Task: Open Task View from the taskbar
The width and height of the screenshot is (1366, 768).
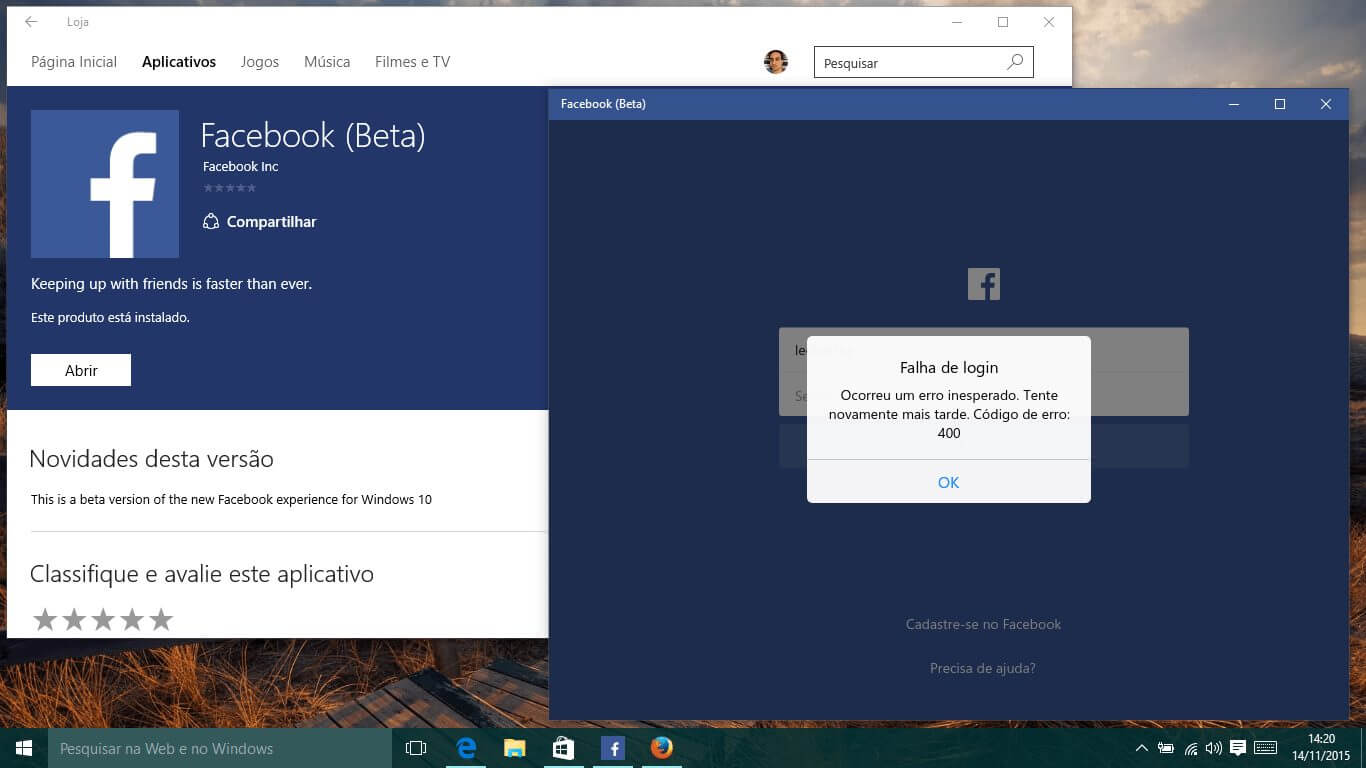Action: click(x=416, y=748)
